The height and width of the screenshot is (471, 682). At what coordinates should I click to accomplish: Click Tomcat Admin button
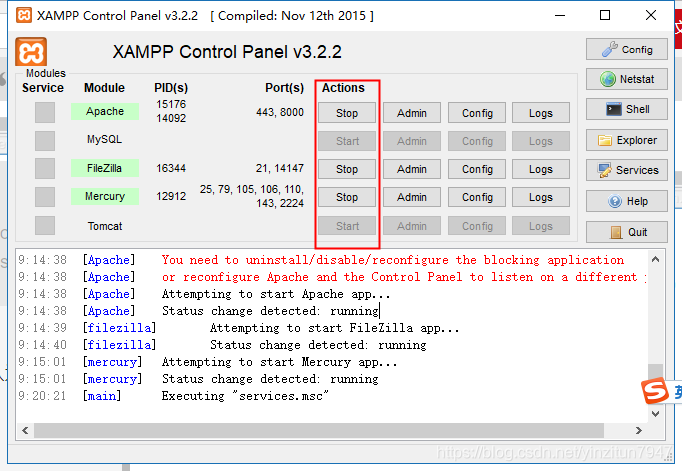point(411,226)
